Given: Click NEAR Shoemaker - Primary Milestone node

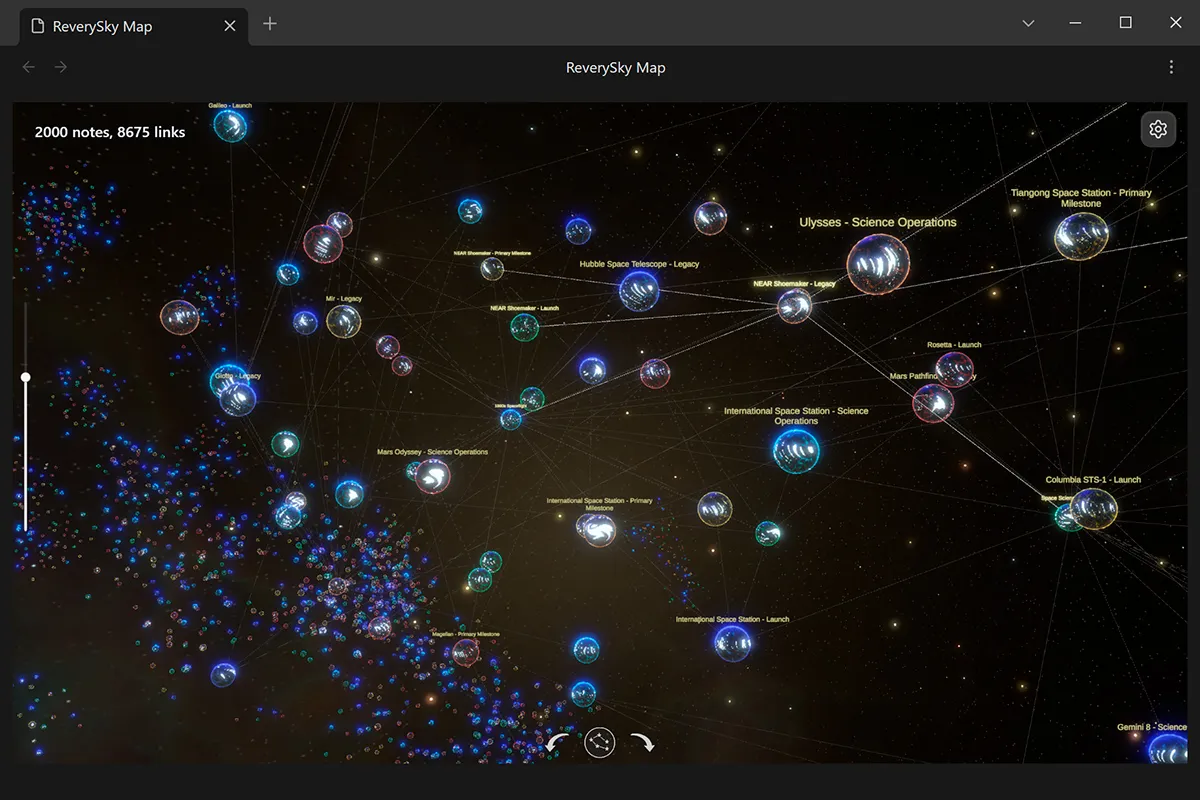Looking at the screenshot, I should (492, 268).
